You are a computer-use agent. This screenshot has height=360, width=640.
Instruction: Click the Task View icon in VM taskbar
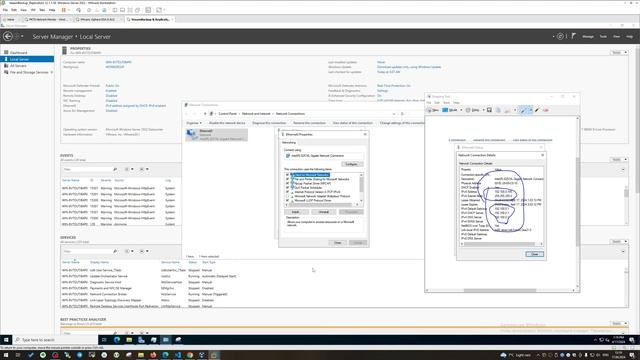click(x=104, y=340)
